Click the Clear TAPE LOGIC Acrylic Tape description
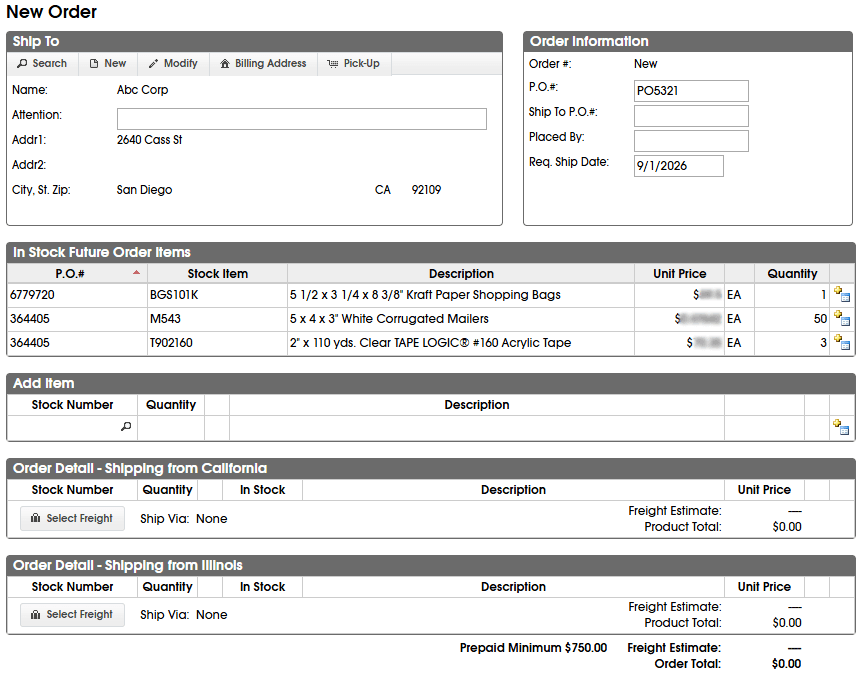 pyautogui.click(x=430, y=343)
